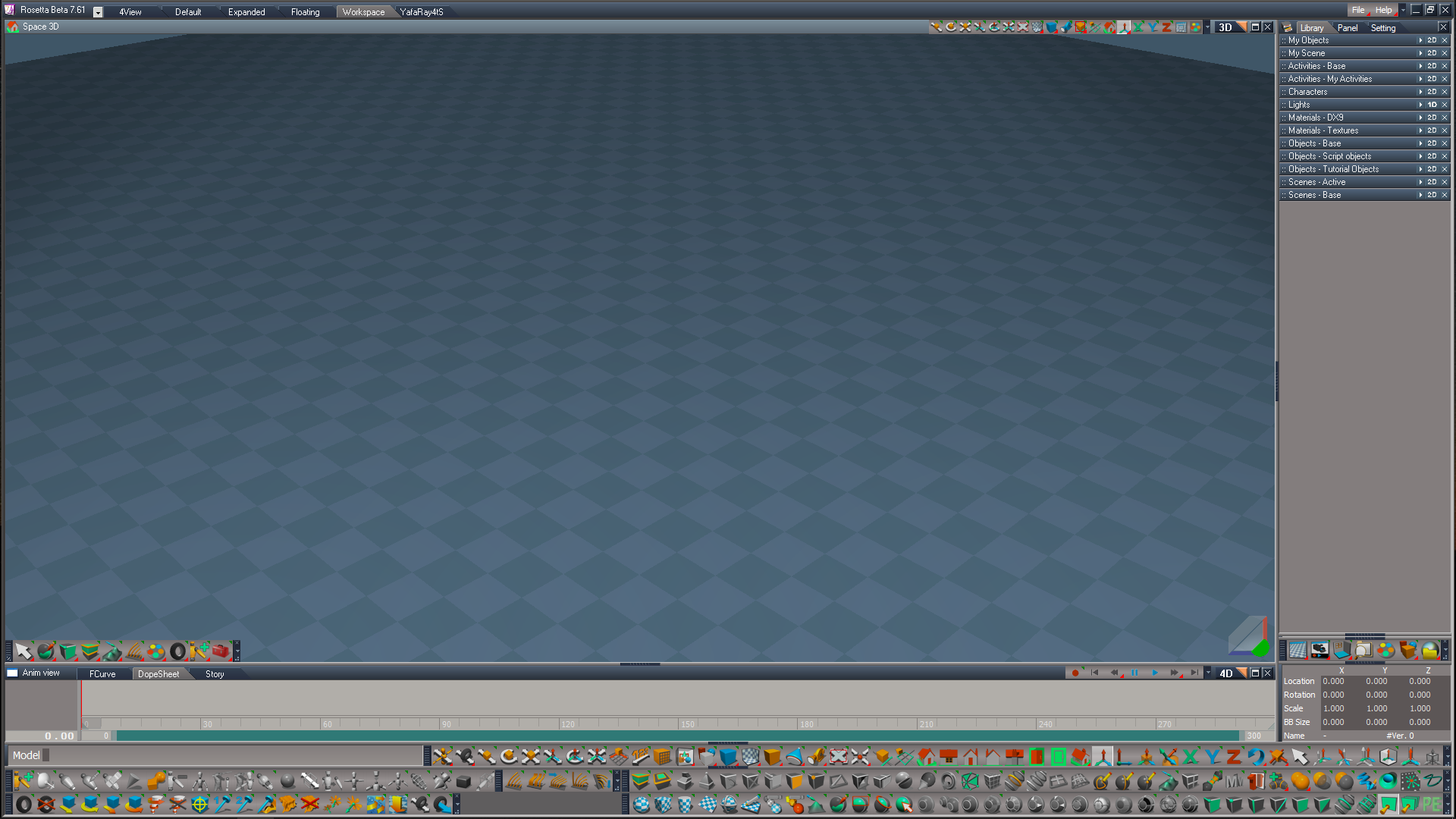Toggle 2D mode for My Objects library
The height and width of the screenshot is (819, 1456).
coord(1432,40)
